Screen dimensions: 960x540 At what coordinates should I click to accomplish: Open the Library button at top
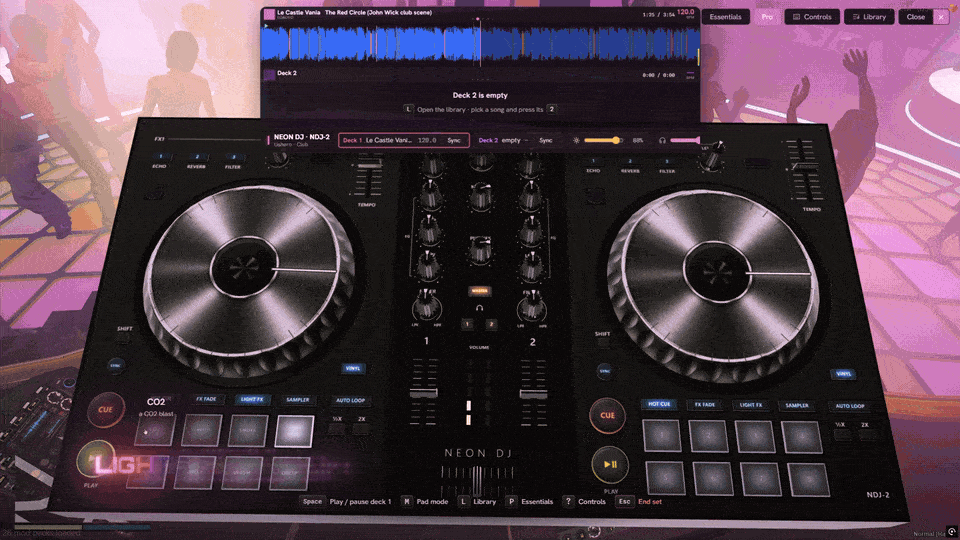(x=869, y=17)
